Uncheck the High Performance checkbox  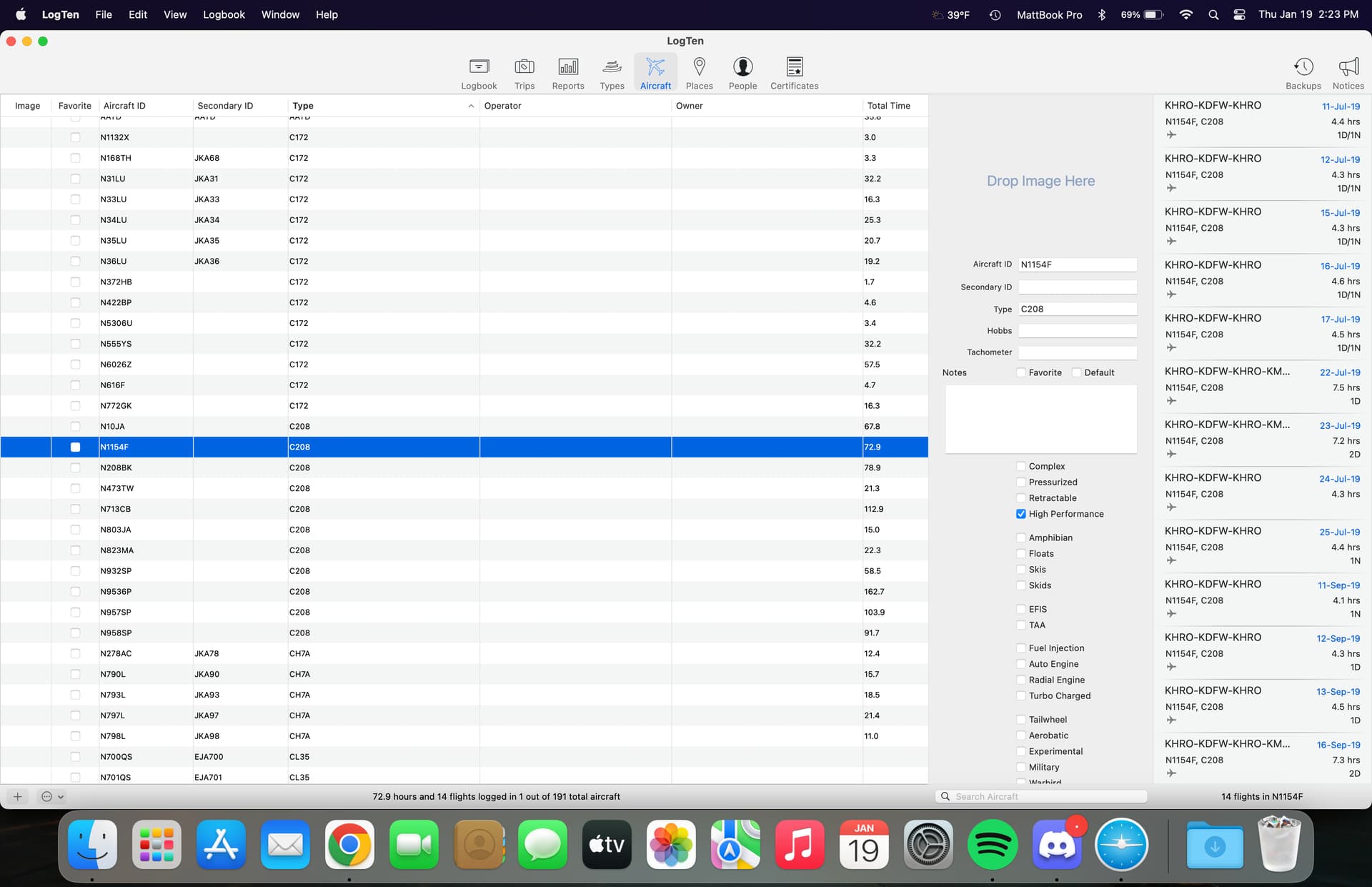click(1021, 514)
